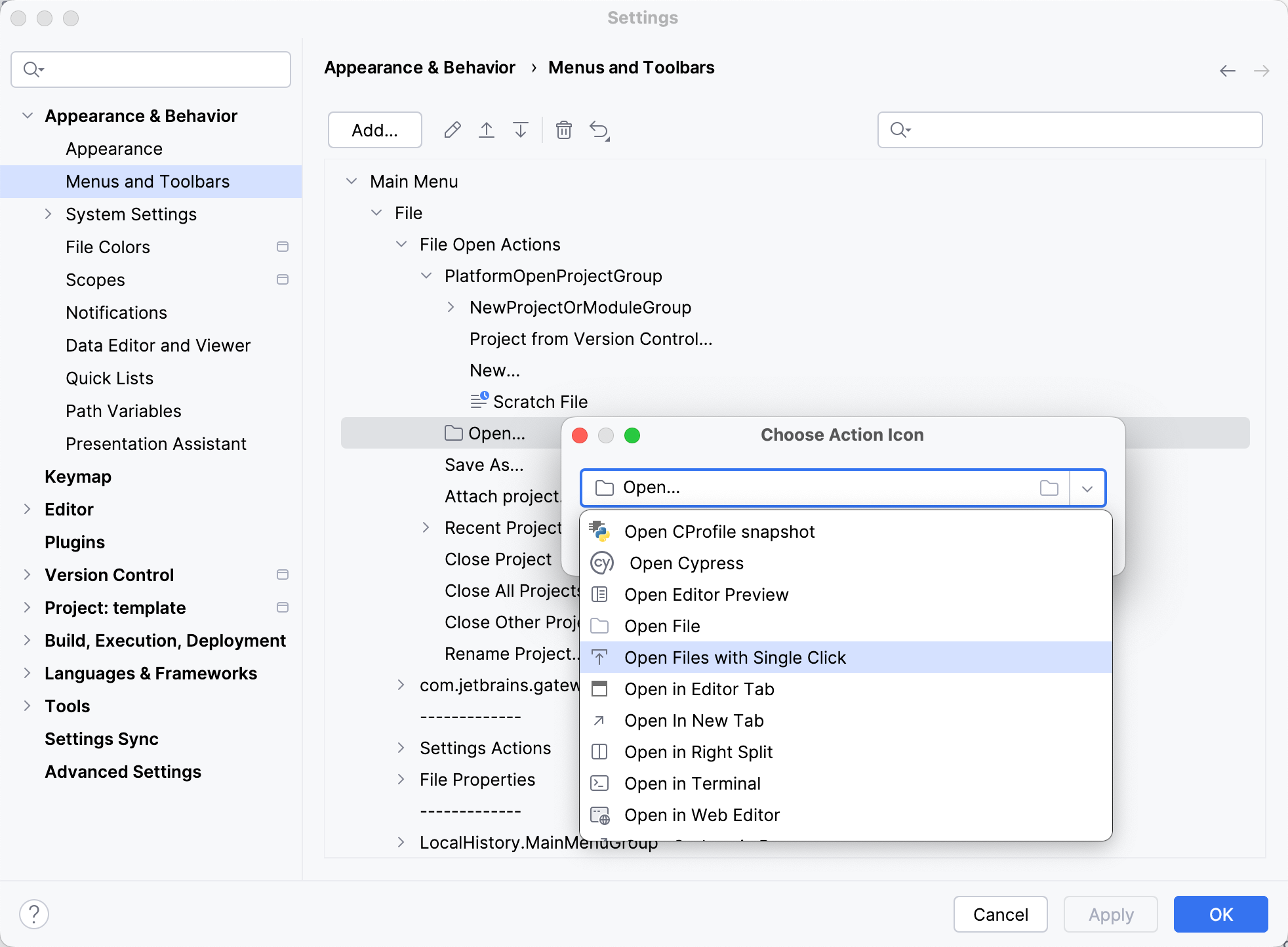Click project-level marker beside Project: template
Image resolution: width=1288 pixels, height=947 pixels.
(x=283, y=607)
